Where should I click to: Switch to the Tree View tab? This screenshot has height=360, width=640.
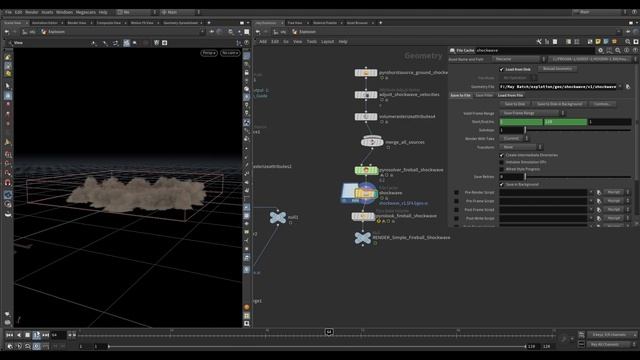click(x=295, y=23)
